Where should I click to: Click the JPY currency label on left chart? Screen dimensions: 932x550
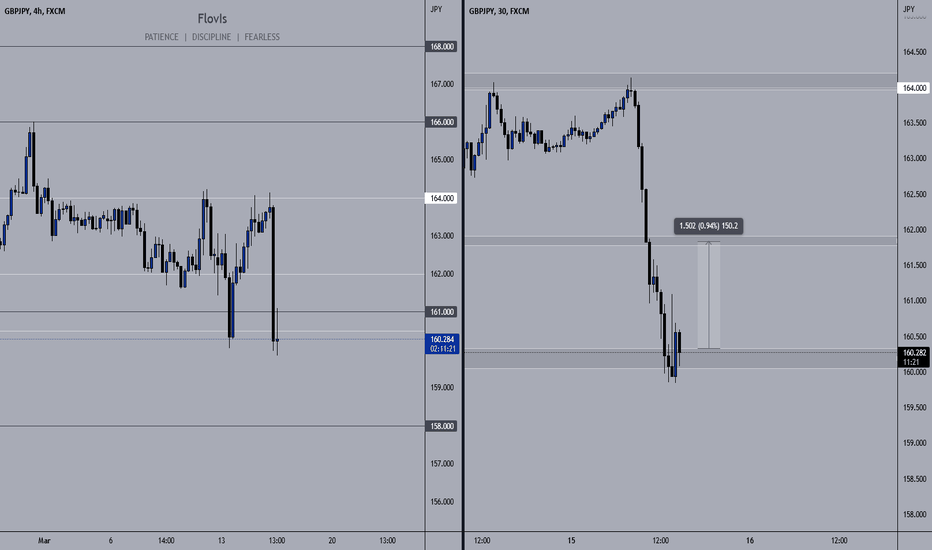point(436,9)
